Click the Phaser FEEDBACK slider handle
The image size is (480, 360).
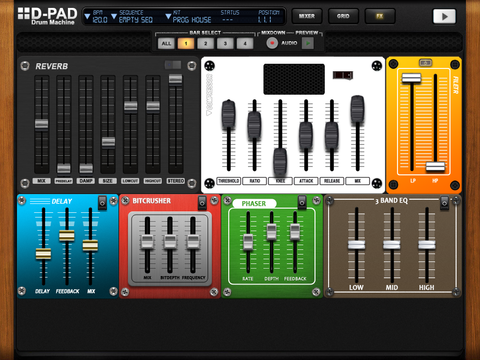pyautogui.click(x=295, y=232)
